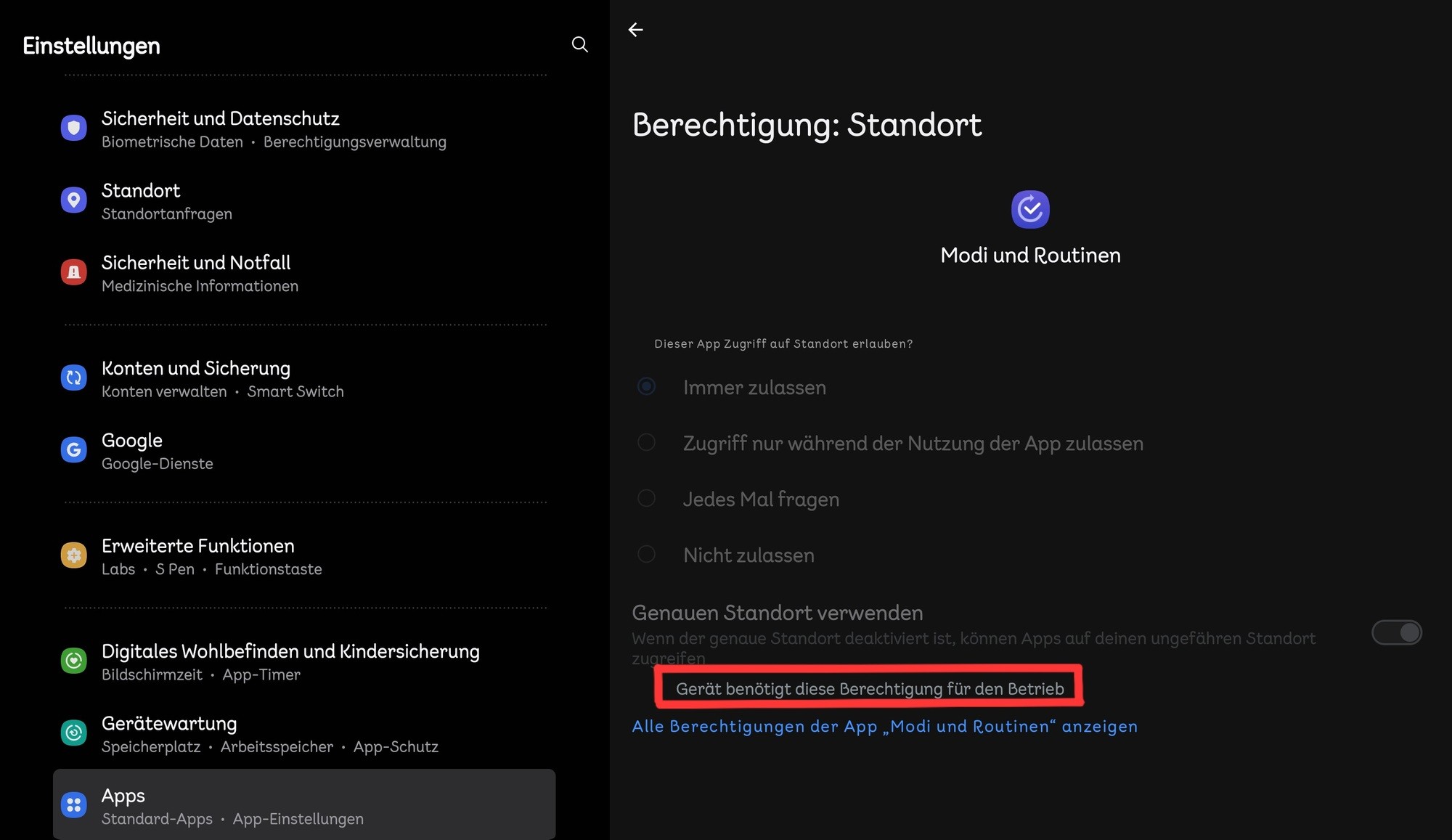Select the Nicht zulassen radio button
This screenshot has height=840, width=1452.
point(646,555)
